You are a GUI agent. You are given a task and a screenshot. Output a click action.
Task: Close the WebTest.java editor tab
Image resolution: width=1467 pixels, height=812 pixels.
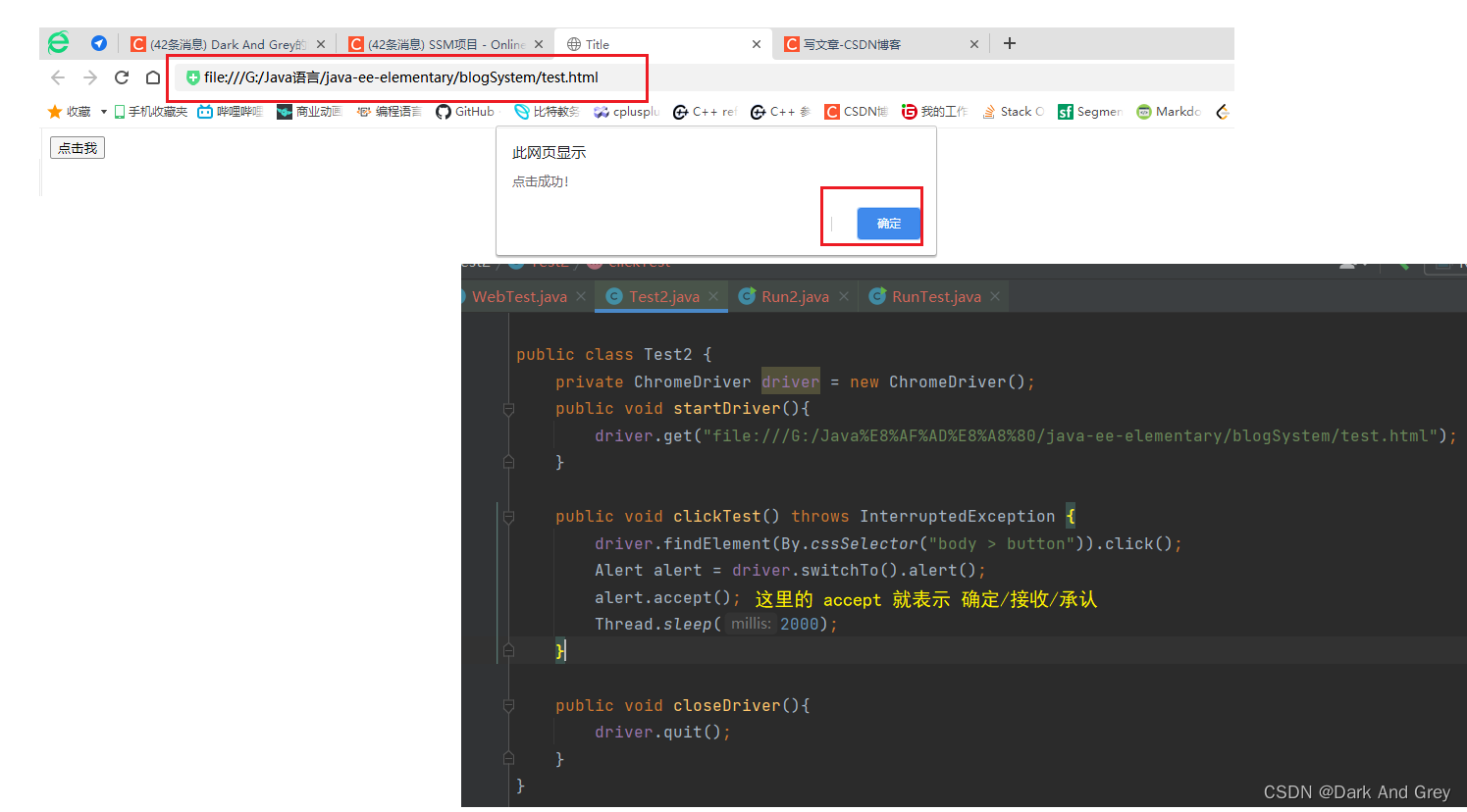pyautogui.click(x=581, y=296)
